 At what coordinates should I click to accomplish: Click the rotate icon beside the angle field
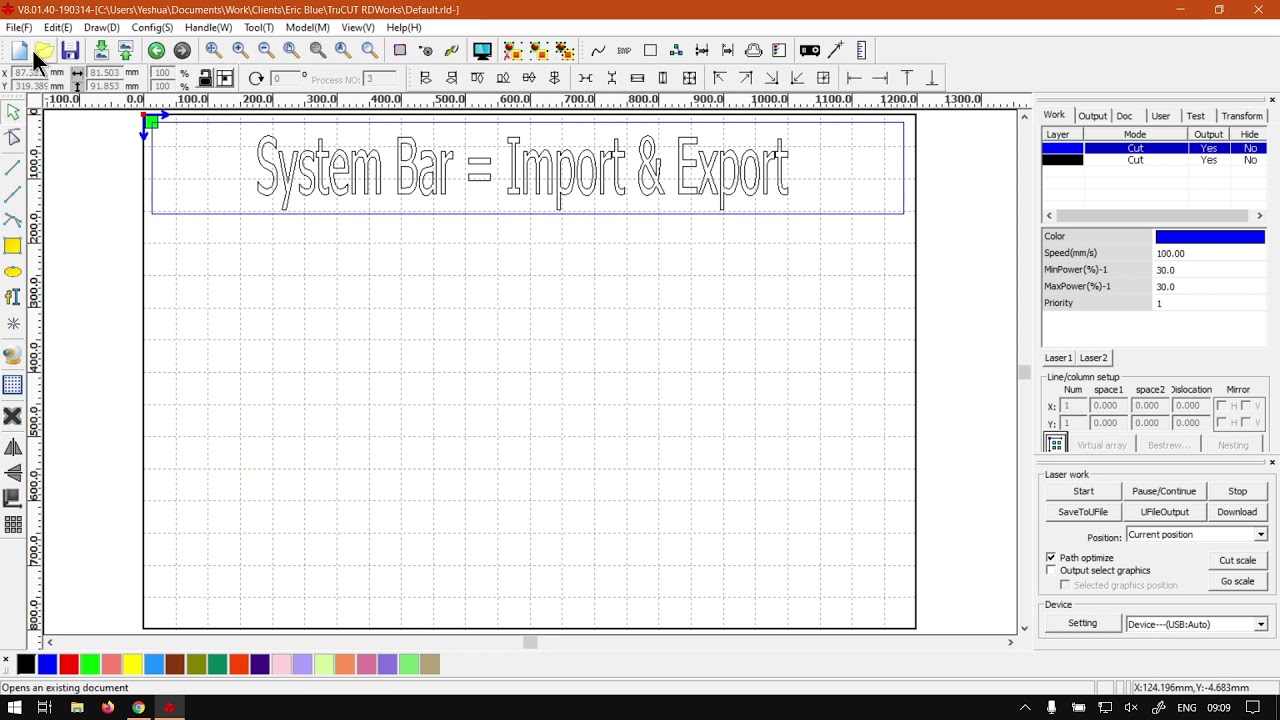pos(256,79)
